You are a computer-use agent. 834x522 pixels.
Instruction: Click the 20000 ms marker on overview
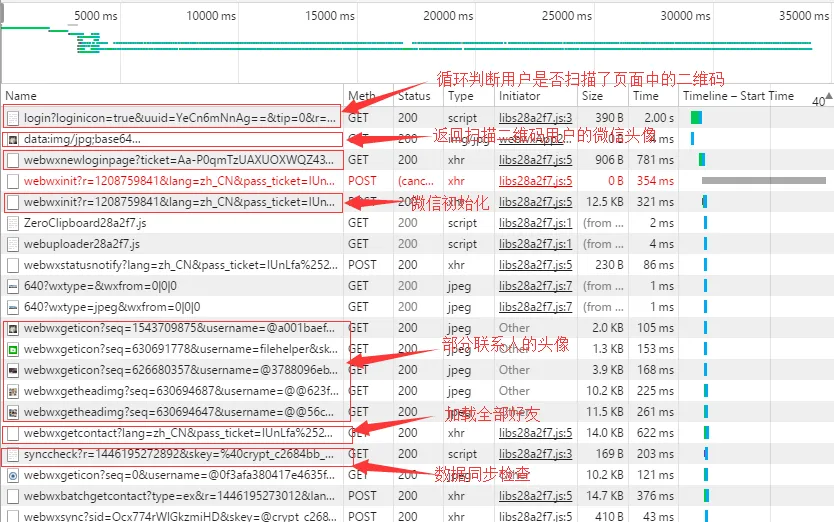pyautogui.click(x=448, y=16)
